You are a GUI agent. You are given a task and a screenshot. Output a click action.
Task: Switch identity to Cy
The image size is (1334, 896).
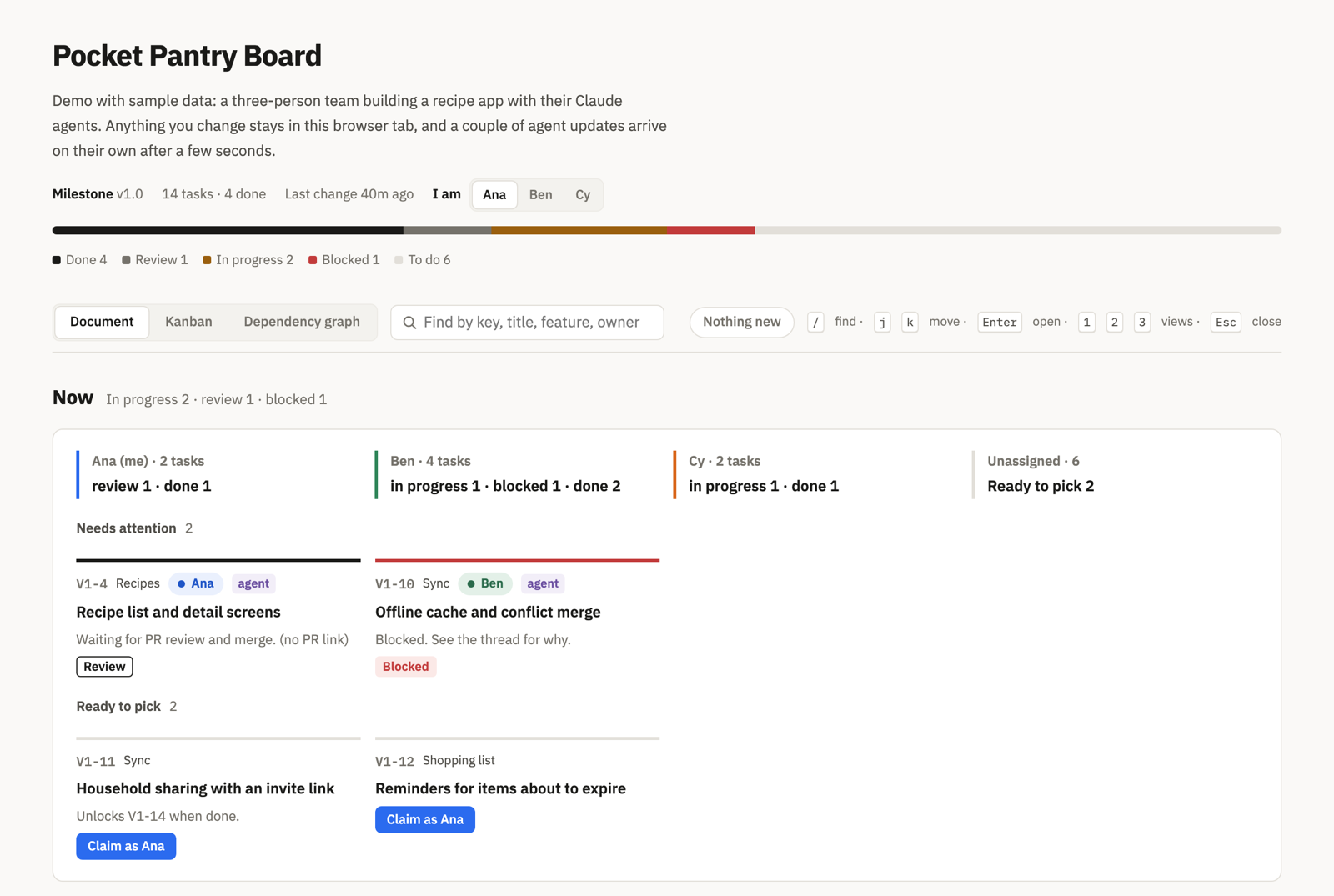[583, 195]
